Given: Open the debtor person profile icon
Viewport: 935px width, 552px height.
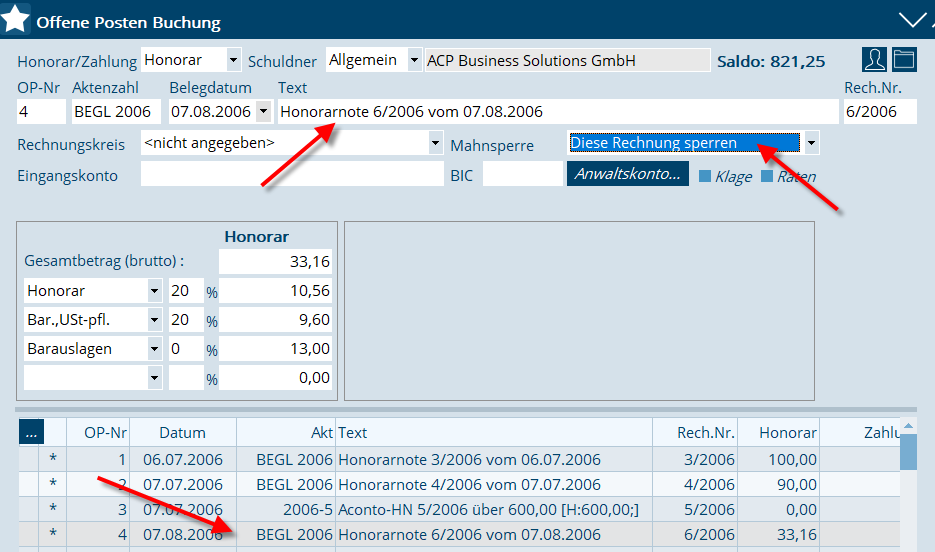Looking at the screenshot, I should (x=875, y=59).
